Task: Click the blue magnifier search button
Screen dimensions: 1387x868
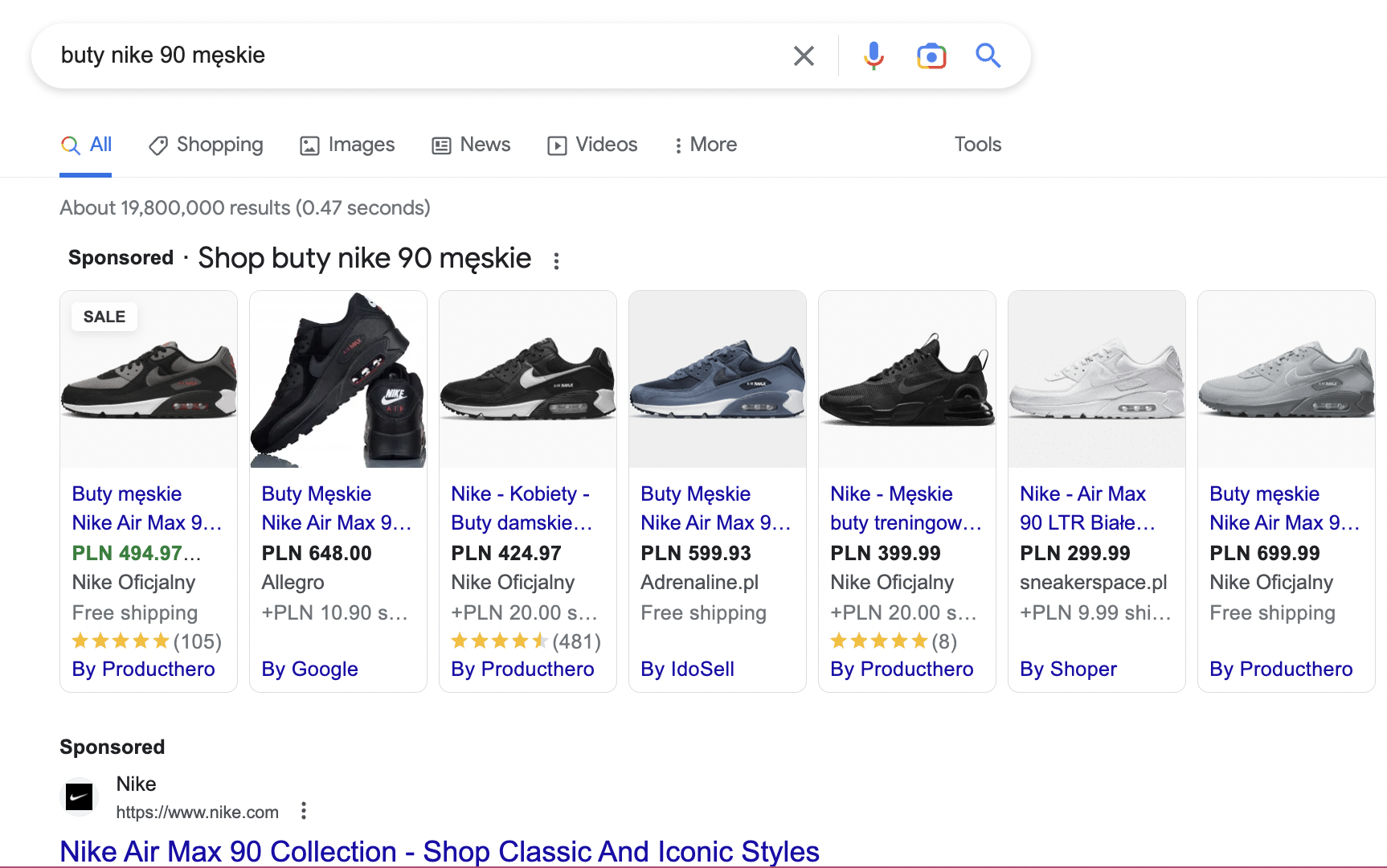Action: click(x=988, y=55)
